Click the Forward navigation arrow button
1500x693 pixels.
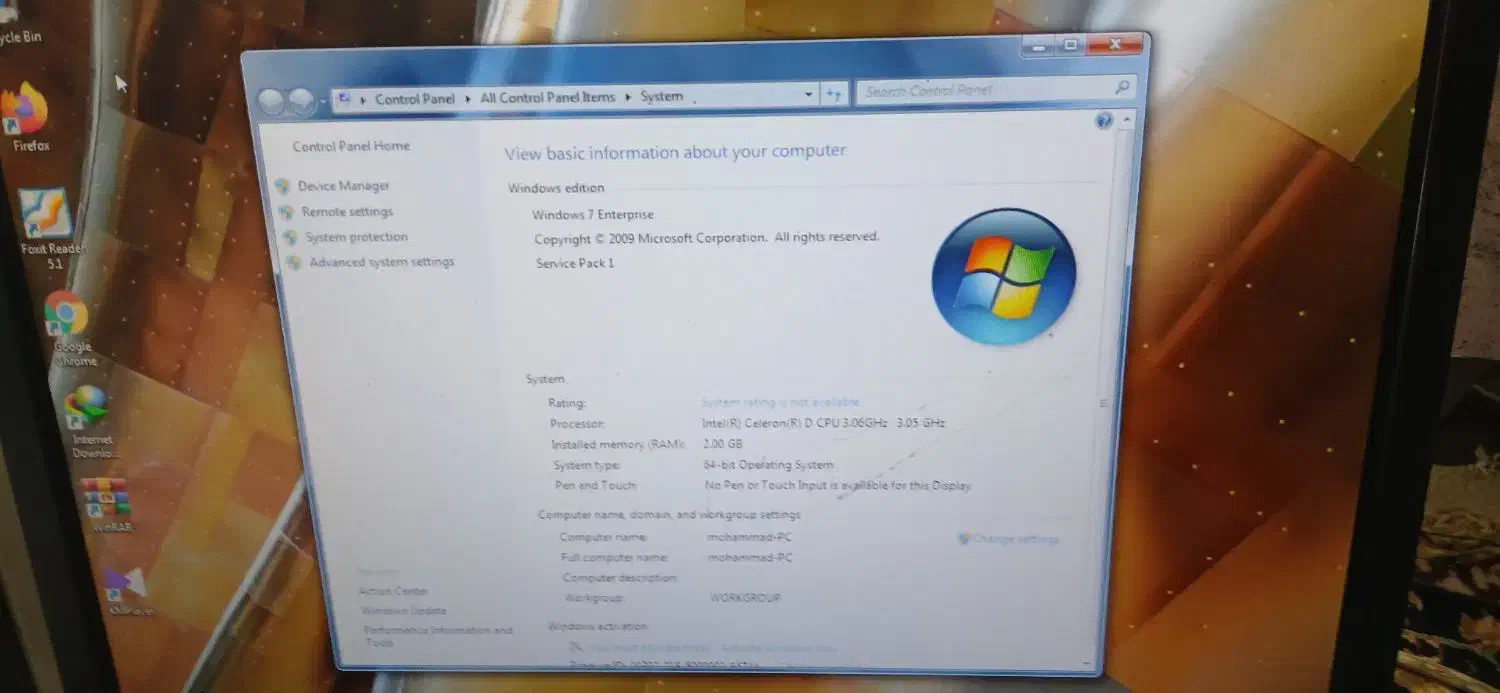[x=301, y=101]
